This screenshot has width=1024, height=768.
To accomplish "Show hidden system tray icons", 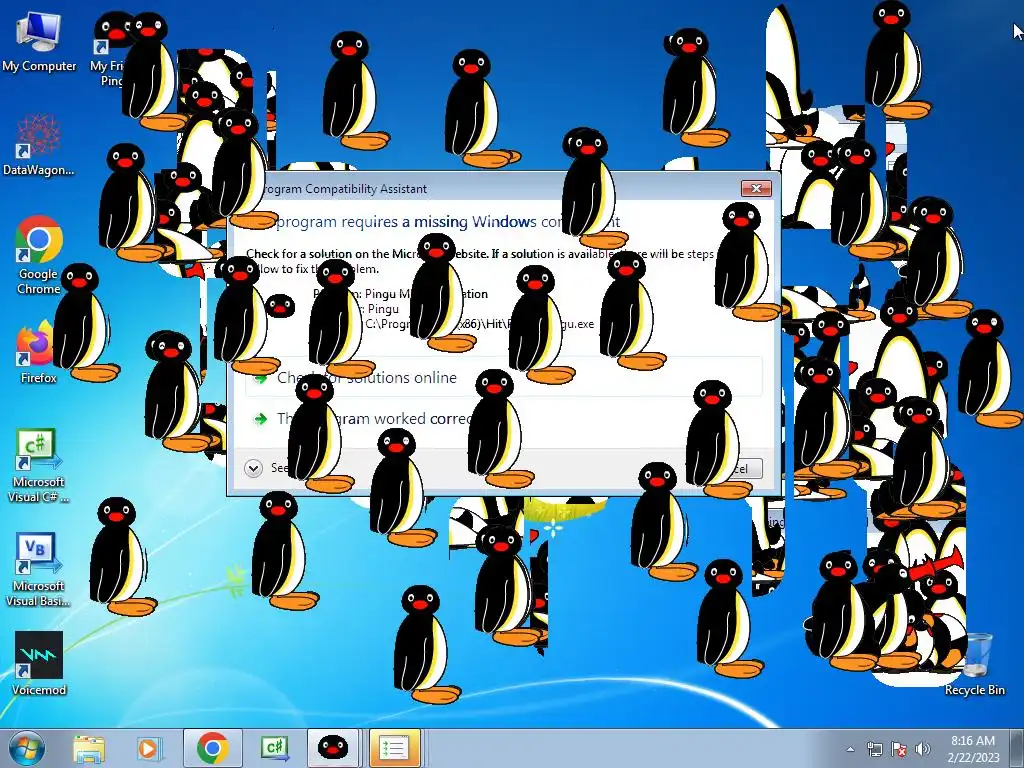I will click(x=850, y=749).
